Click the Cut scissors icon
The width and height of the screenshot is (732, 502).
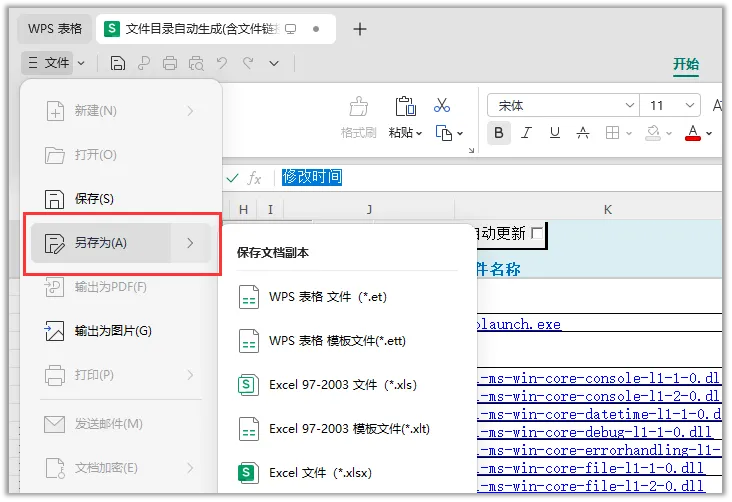442,106
